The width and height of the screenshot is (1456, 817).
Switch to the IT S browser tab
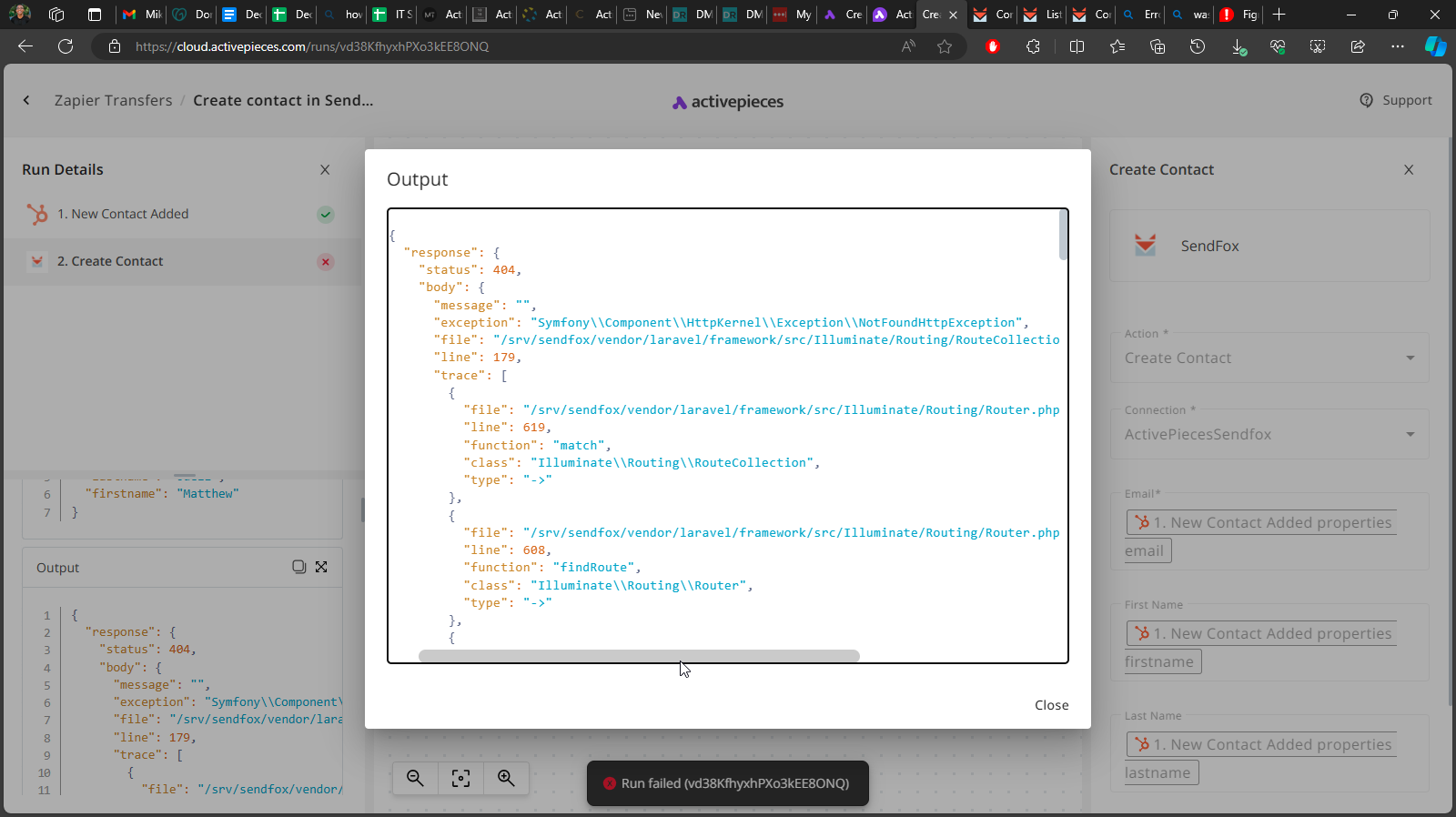coord(391,15)
